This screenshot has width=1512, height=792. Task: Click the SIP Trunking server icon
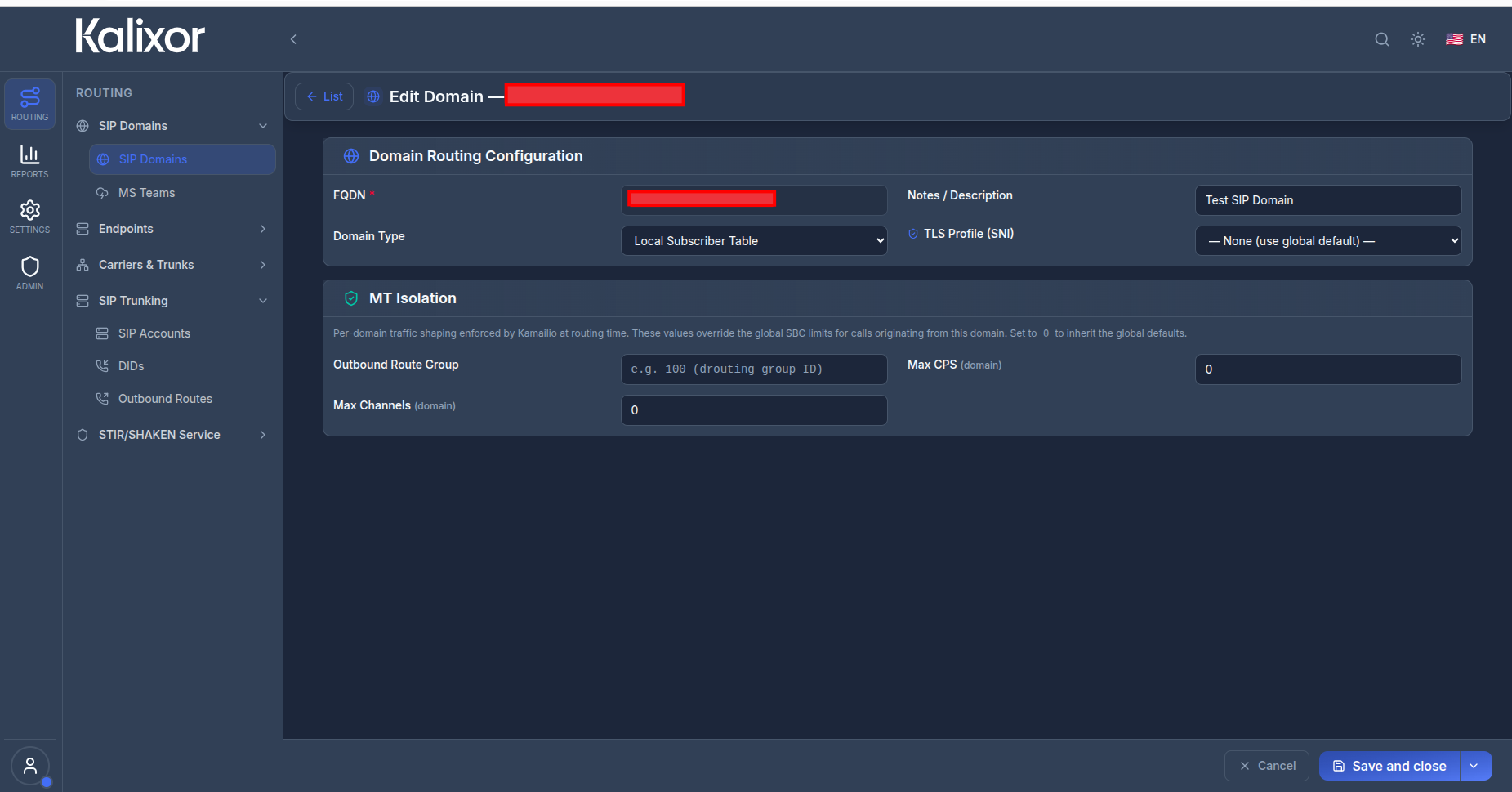point(83,301)
